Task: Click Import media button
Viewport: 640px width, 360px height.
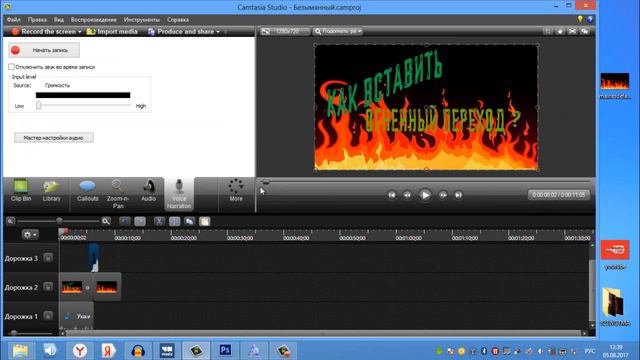Action: [x=112, y=31]
